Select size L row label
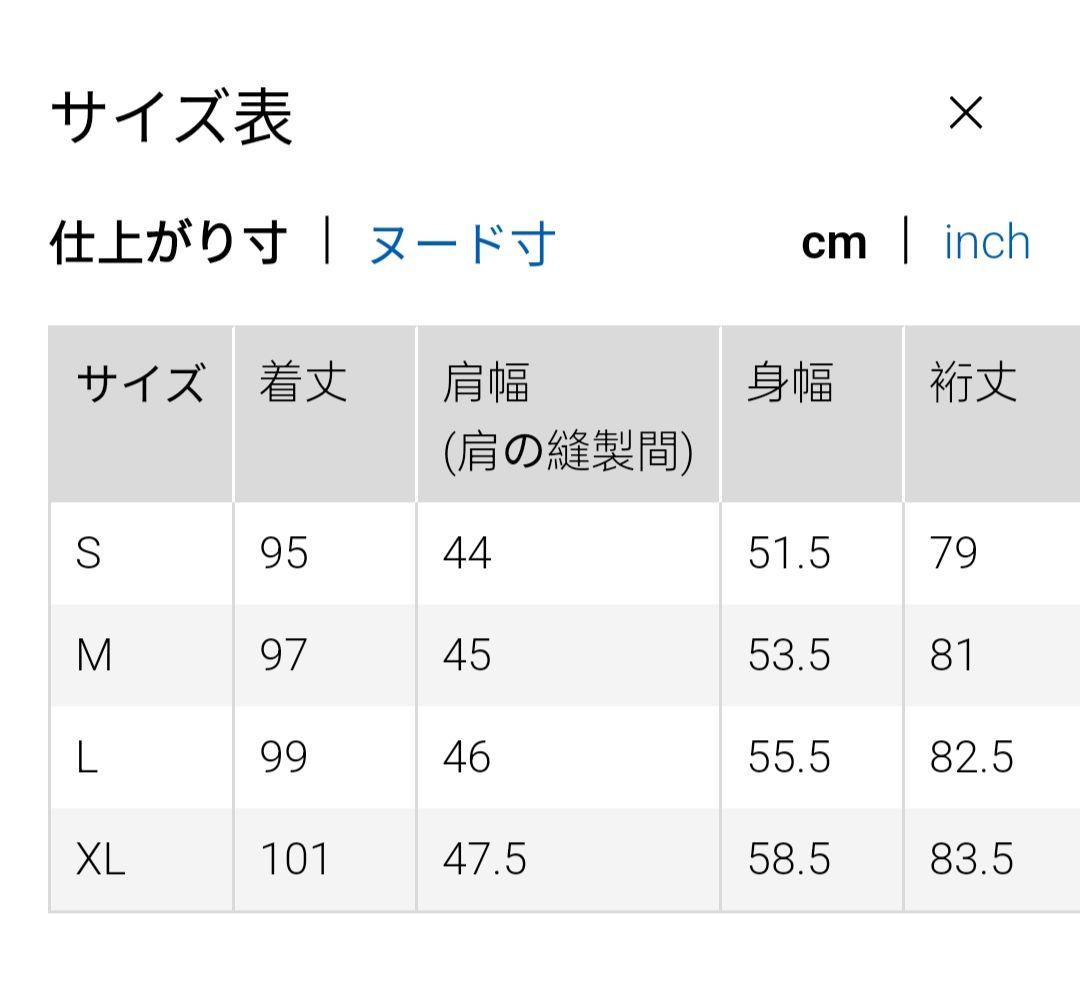Viewport: 1080px width, 1002px height. tap(88, 758)
